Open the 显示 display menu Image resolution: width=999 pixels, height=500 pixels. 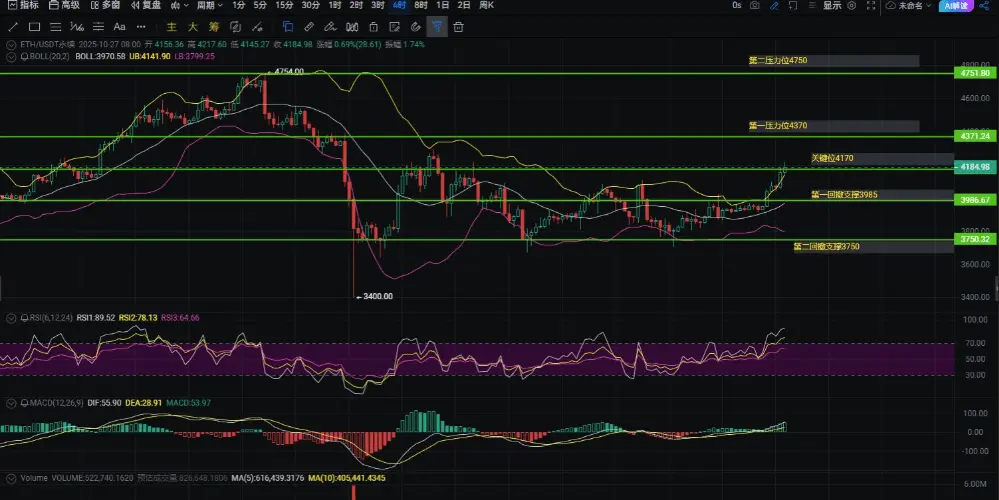pyautogui.click(x=831, y=5)
